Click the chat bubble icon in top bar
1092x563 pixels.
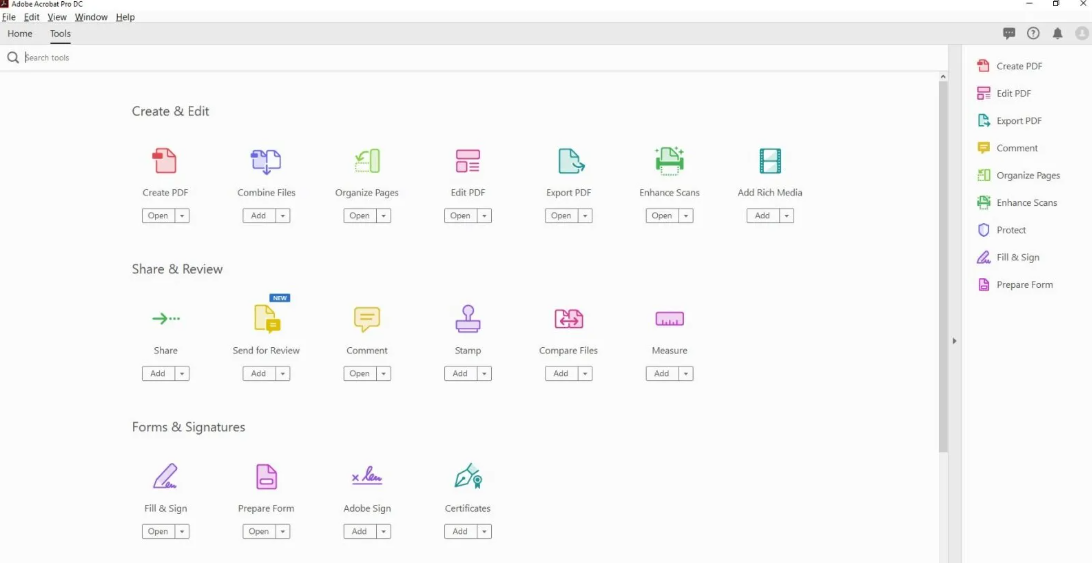[1008, 33]
